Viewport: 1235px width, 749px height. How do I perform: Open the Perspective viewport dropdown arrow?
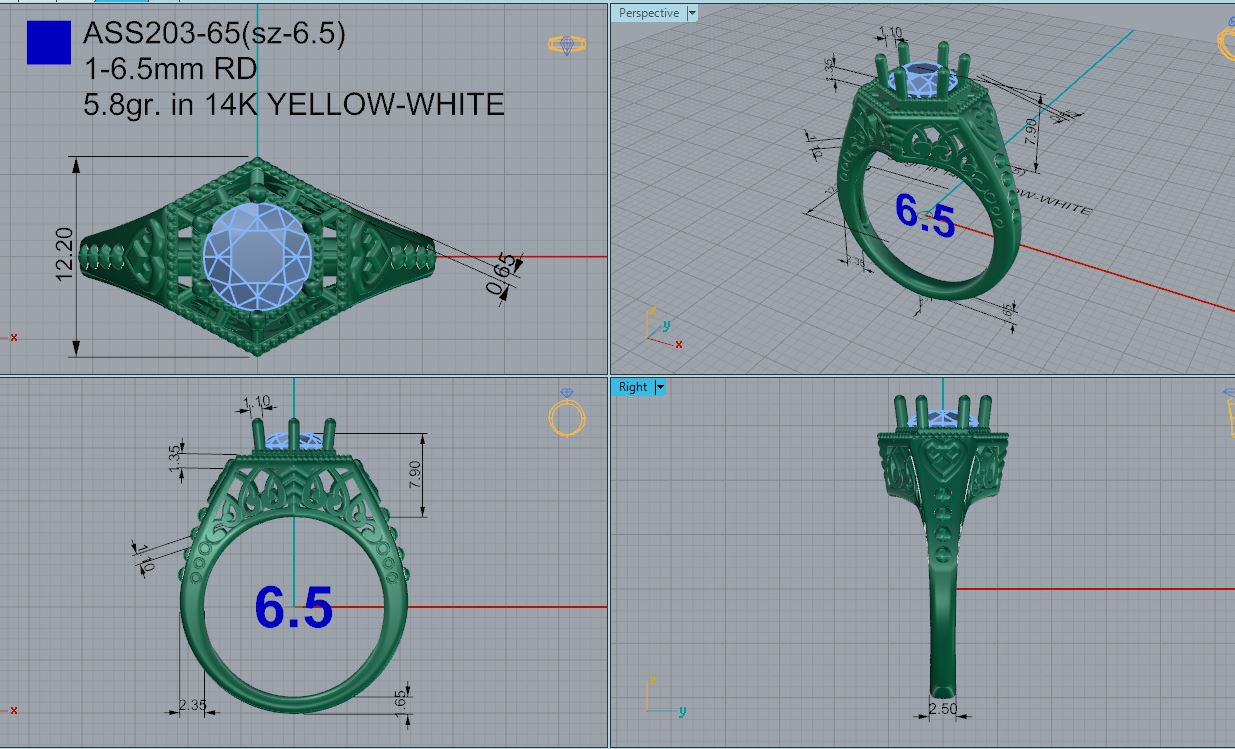(692, 13)
